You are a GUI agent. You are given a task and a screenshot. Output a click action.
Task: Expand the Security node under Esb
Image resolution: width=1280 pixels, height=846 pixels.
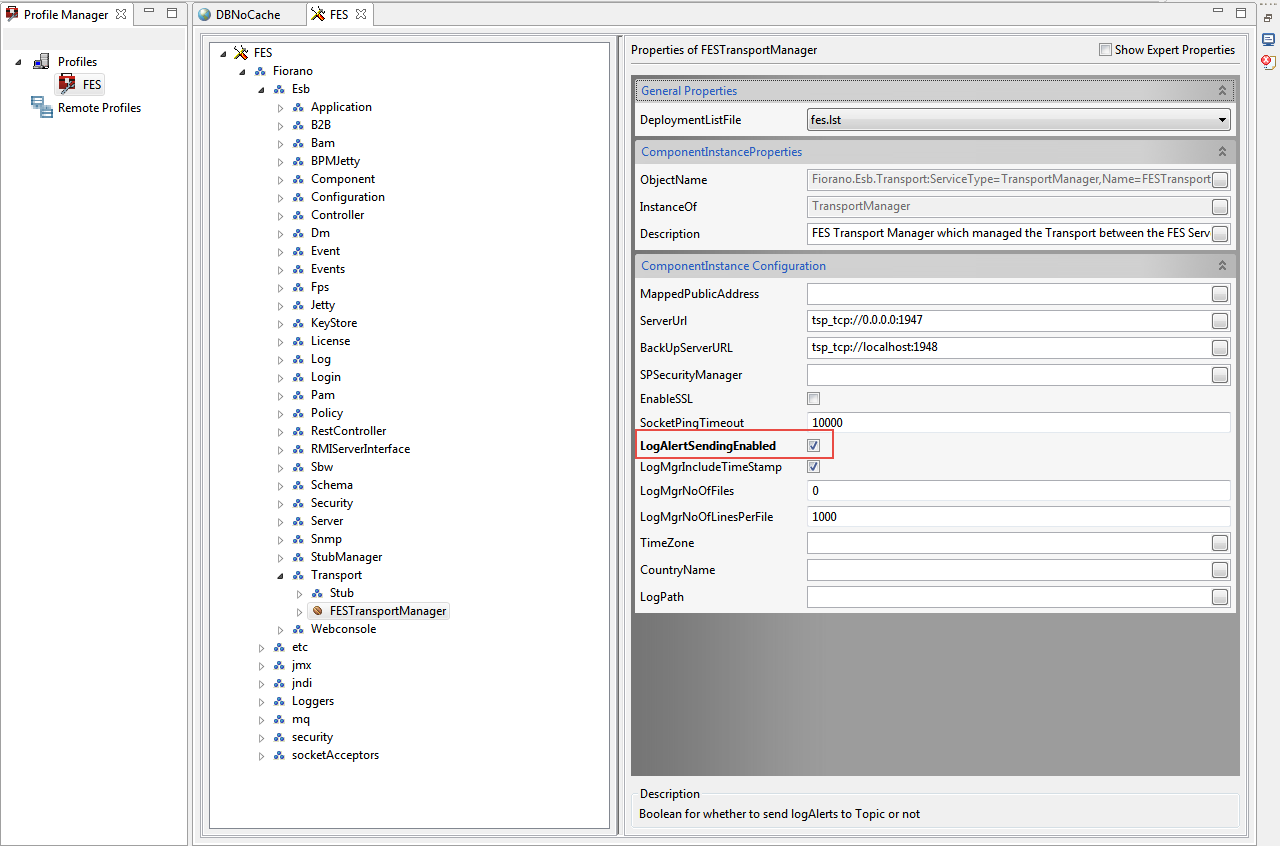point(280,503)
